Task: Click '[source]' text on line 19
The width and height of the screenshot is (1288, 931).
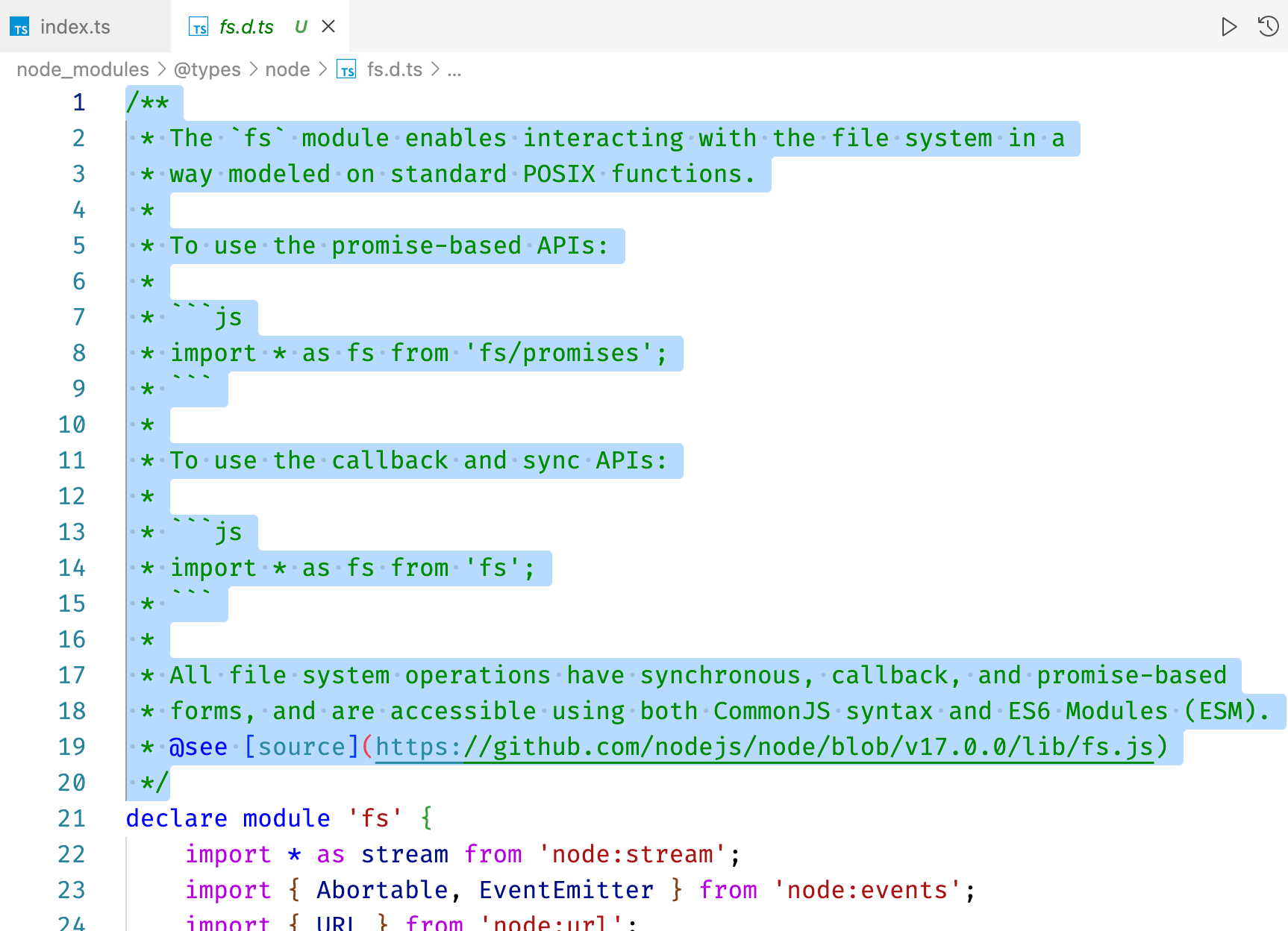Action: point(301,747)
